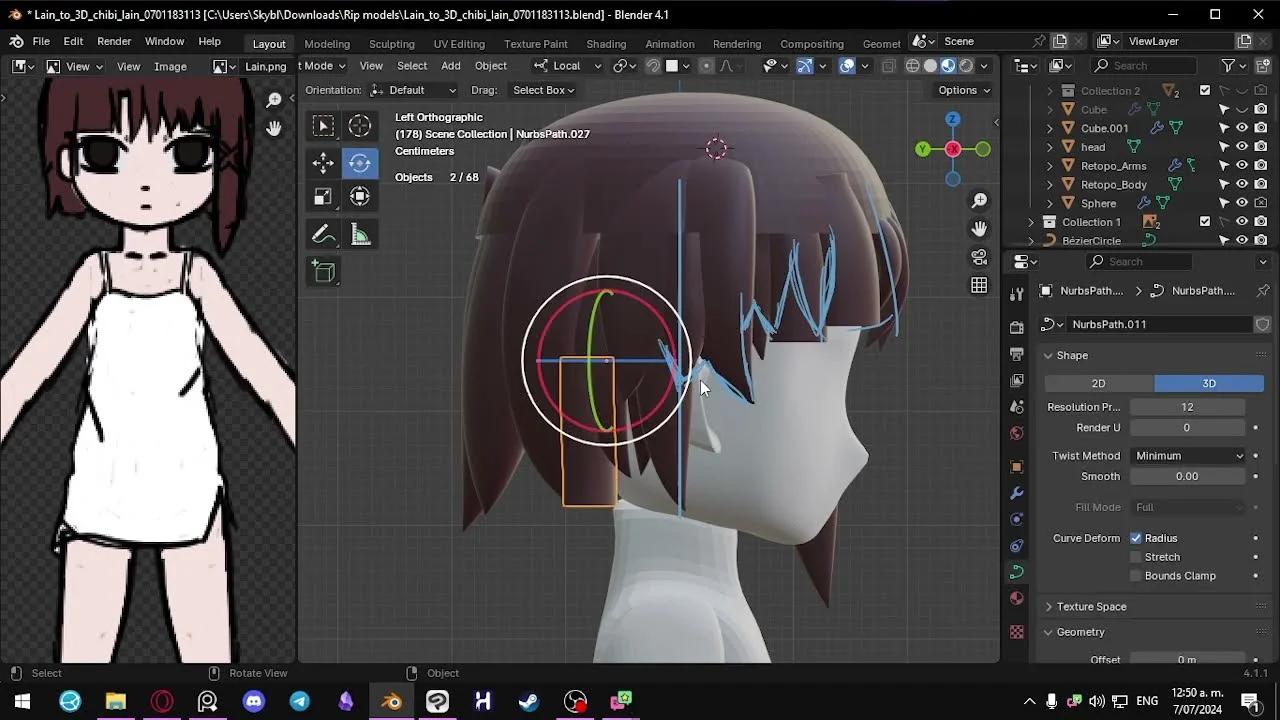Image resolution: width=1280 pixels, height=720 pixels.
Task: Select the Add Cube tool
Action: click(x=324, y=270)
